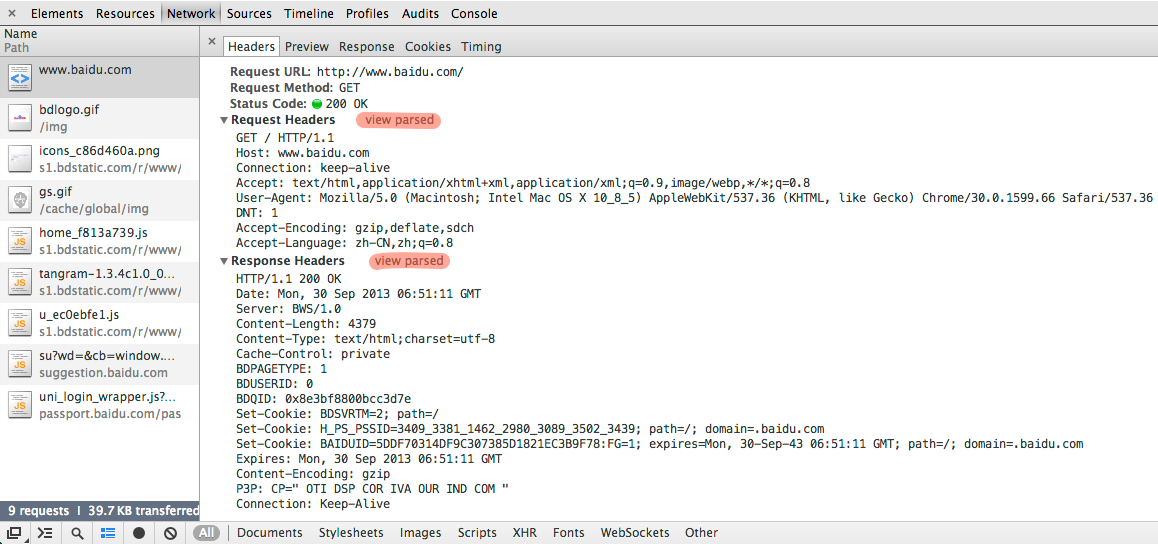Image resolution: width=1158 pixels, height=544 pixels.
Task: Open the Cookies detail tab
Action: pyautogui.click(x=428, y=47)
